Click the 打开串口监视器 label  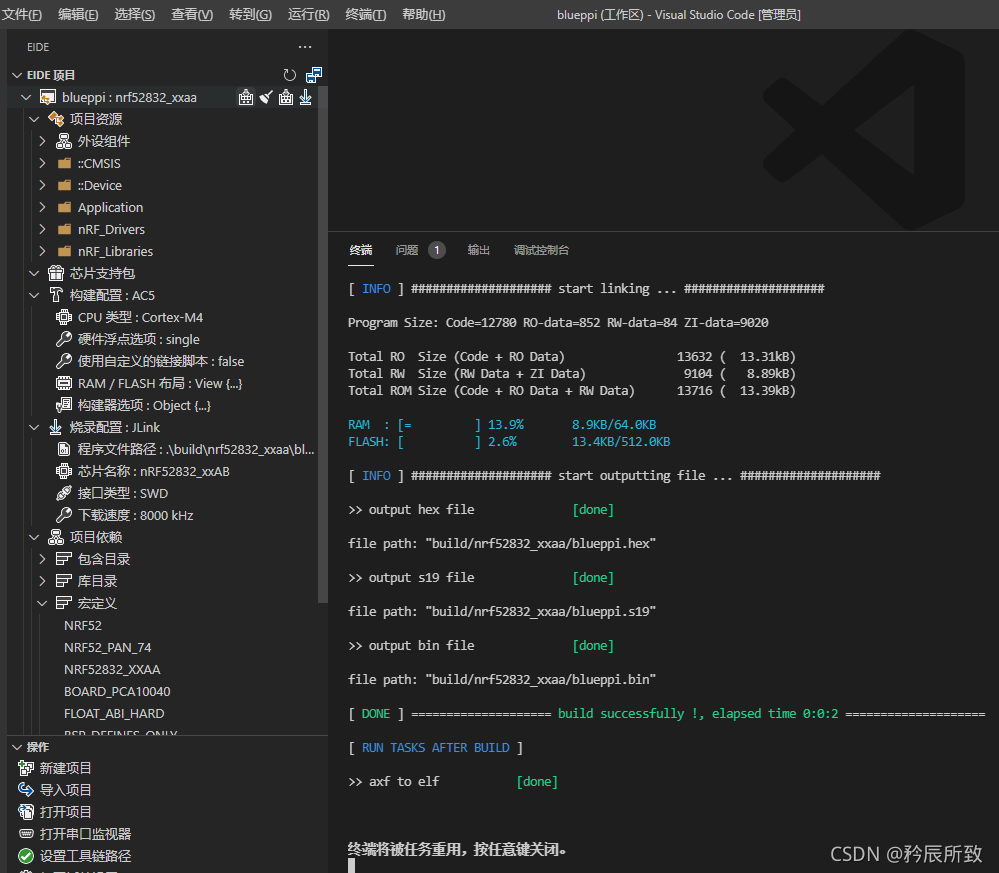pyautogui.click(x=85, y=834)
